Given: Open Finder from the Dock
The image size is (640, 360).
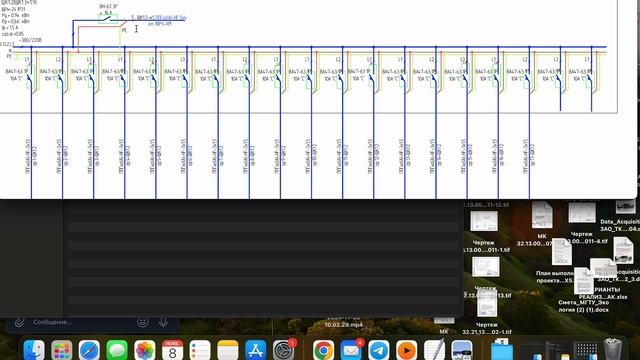Looking at the screenshot, I should (x=34, y=350).
